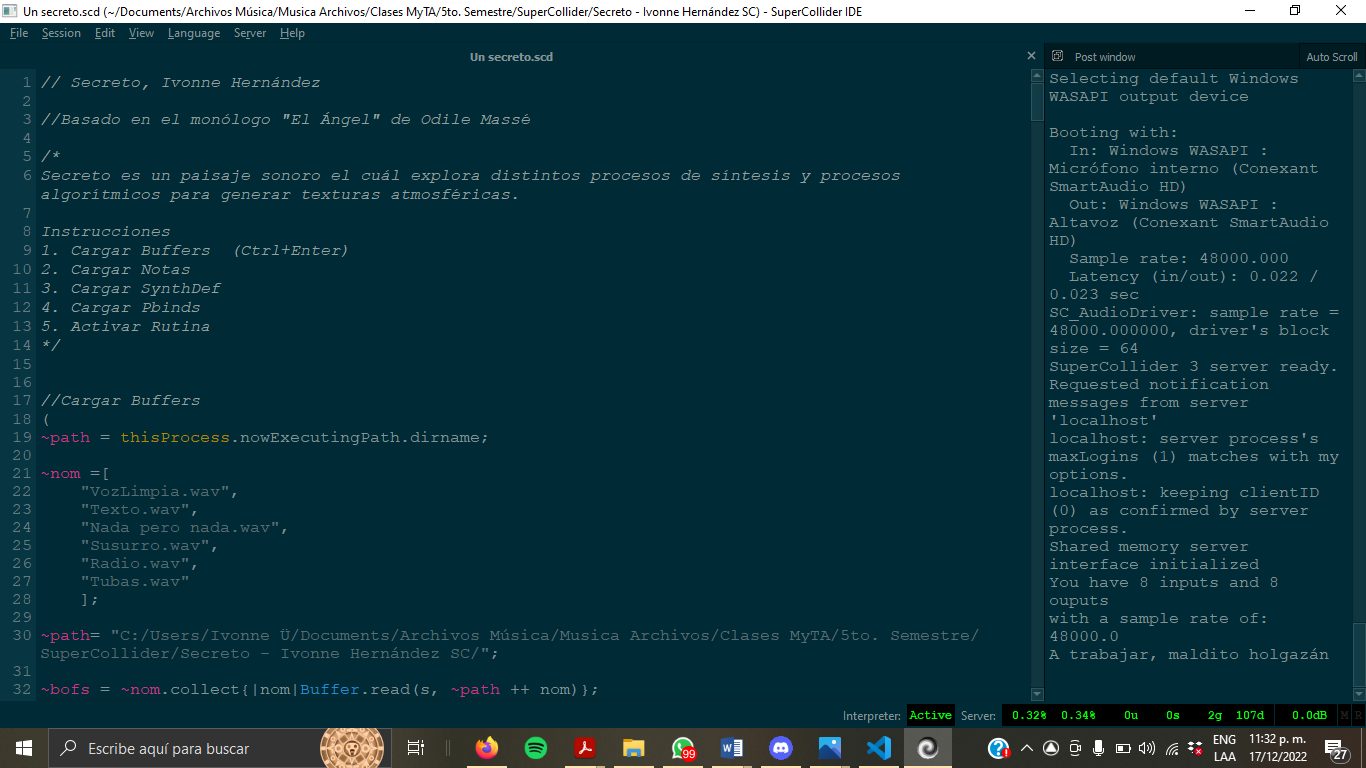Open the Server menu

[250, 33]
